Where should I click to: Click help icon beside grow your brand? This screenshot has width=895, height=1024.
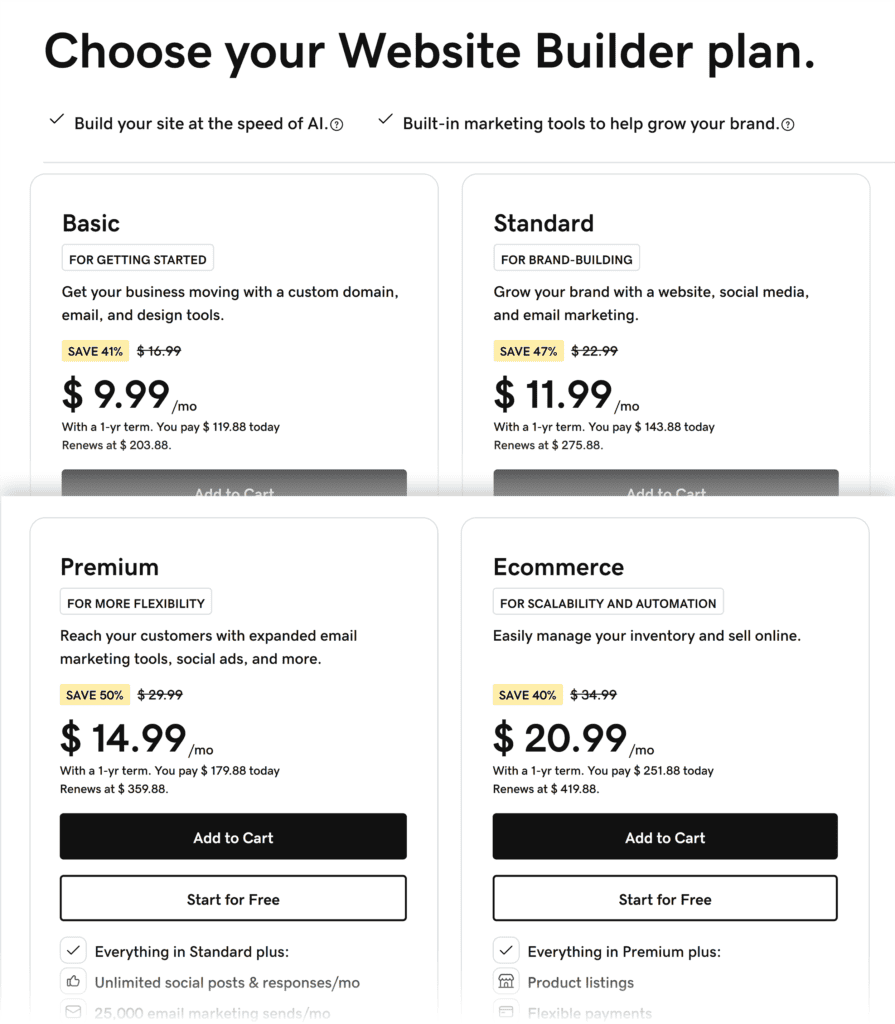pos(788,125)
